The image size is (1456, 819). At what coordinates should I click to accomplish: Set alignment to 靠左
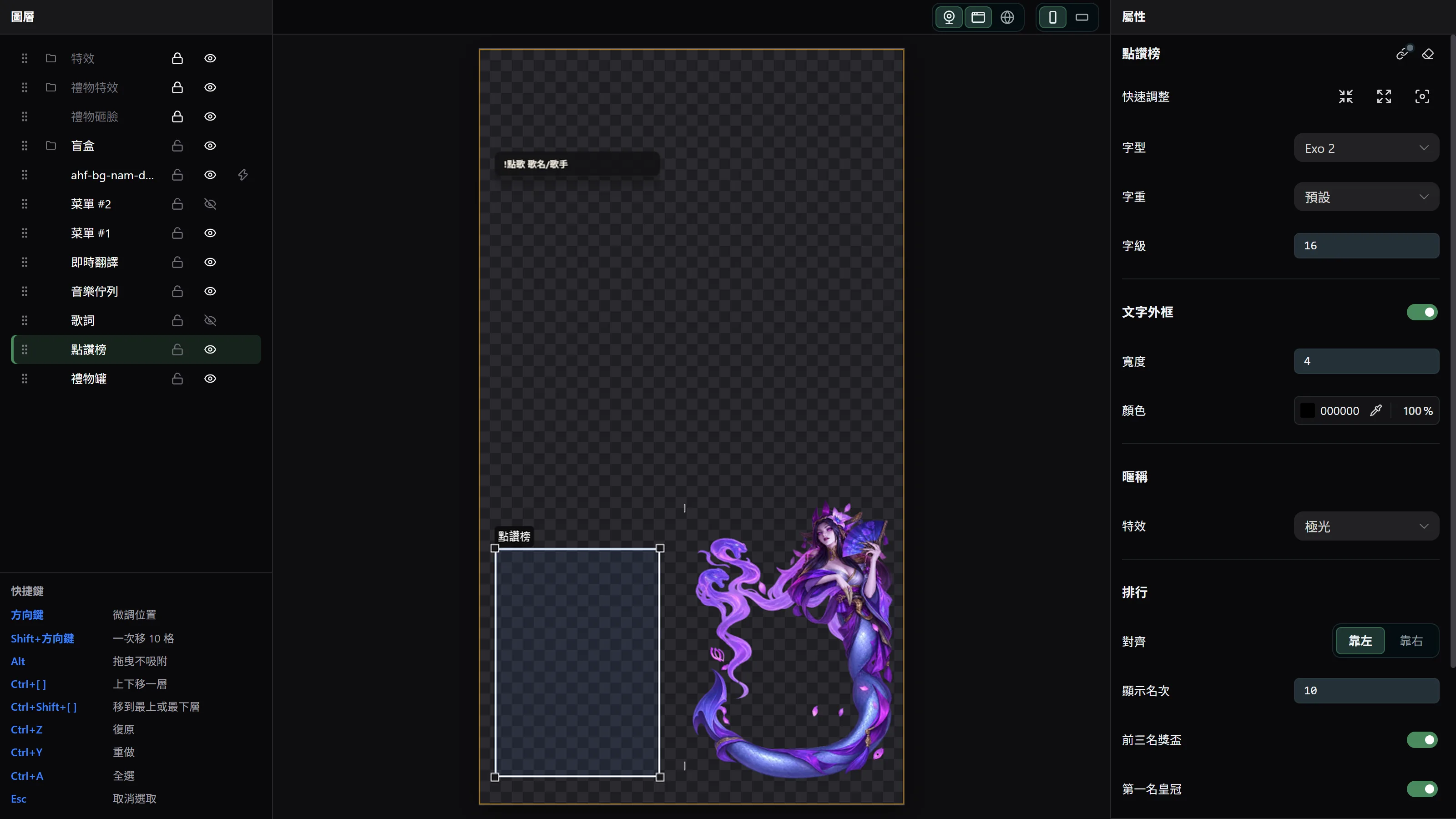[x=1360, y=641]
